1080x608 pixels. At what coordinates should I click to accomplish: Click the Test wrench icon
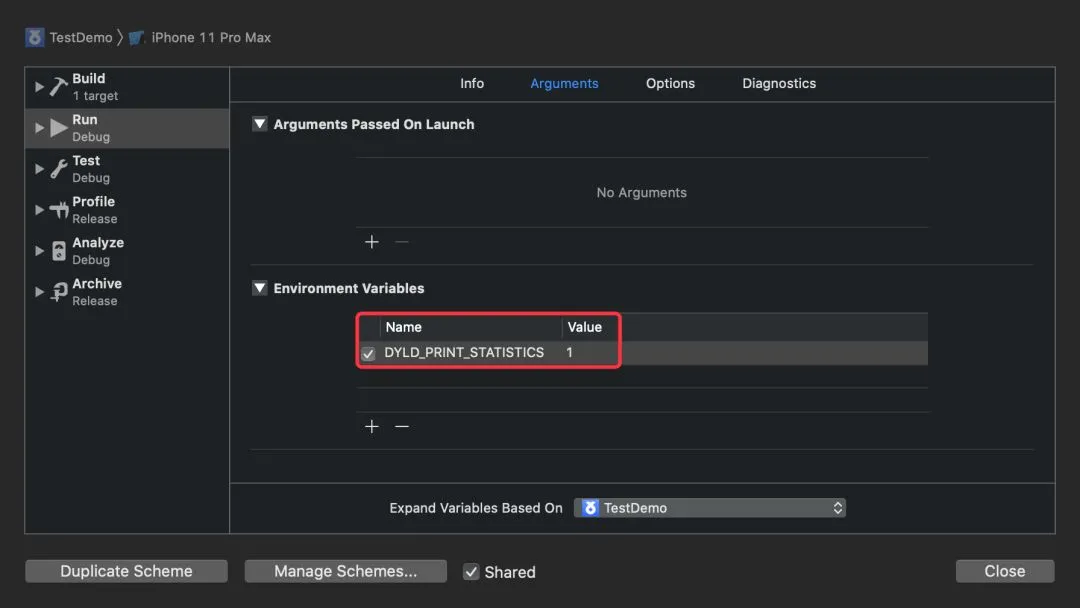pos(59,169)
